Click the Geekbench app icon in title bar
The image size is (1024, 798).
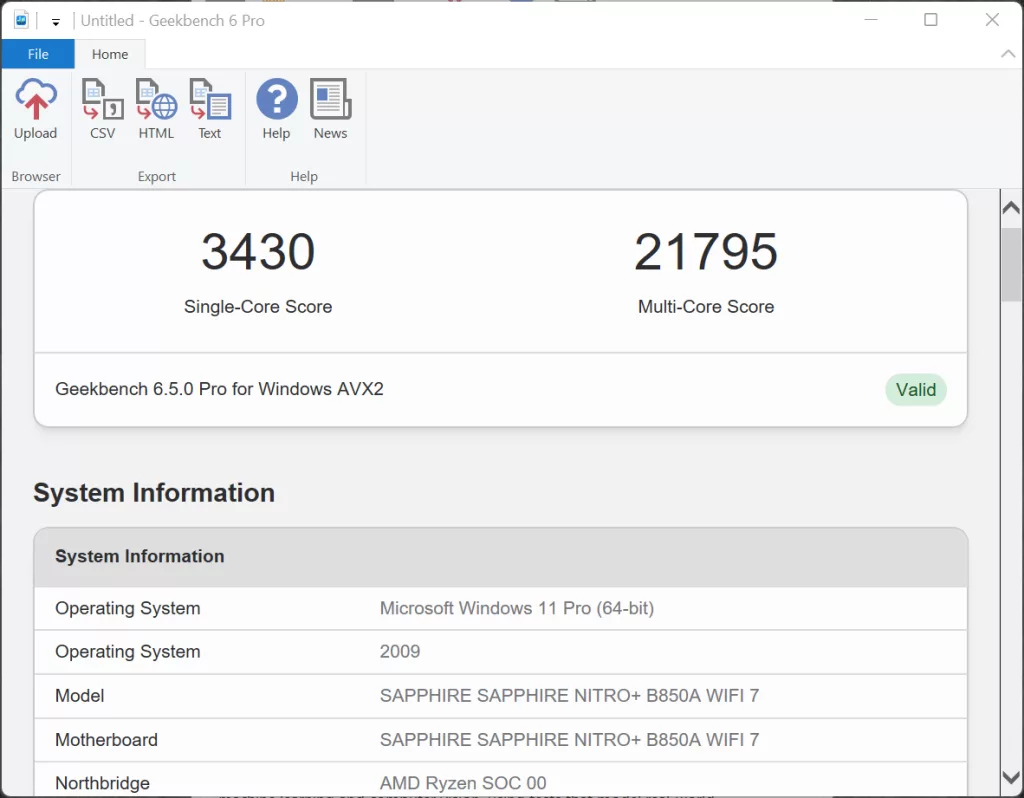[22, 20]
